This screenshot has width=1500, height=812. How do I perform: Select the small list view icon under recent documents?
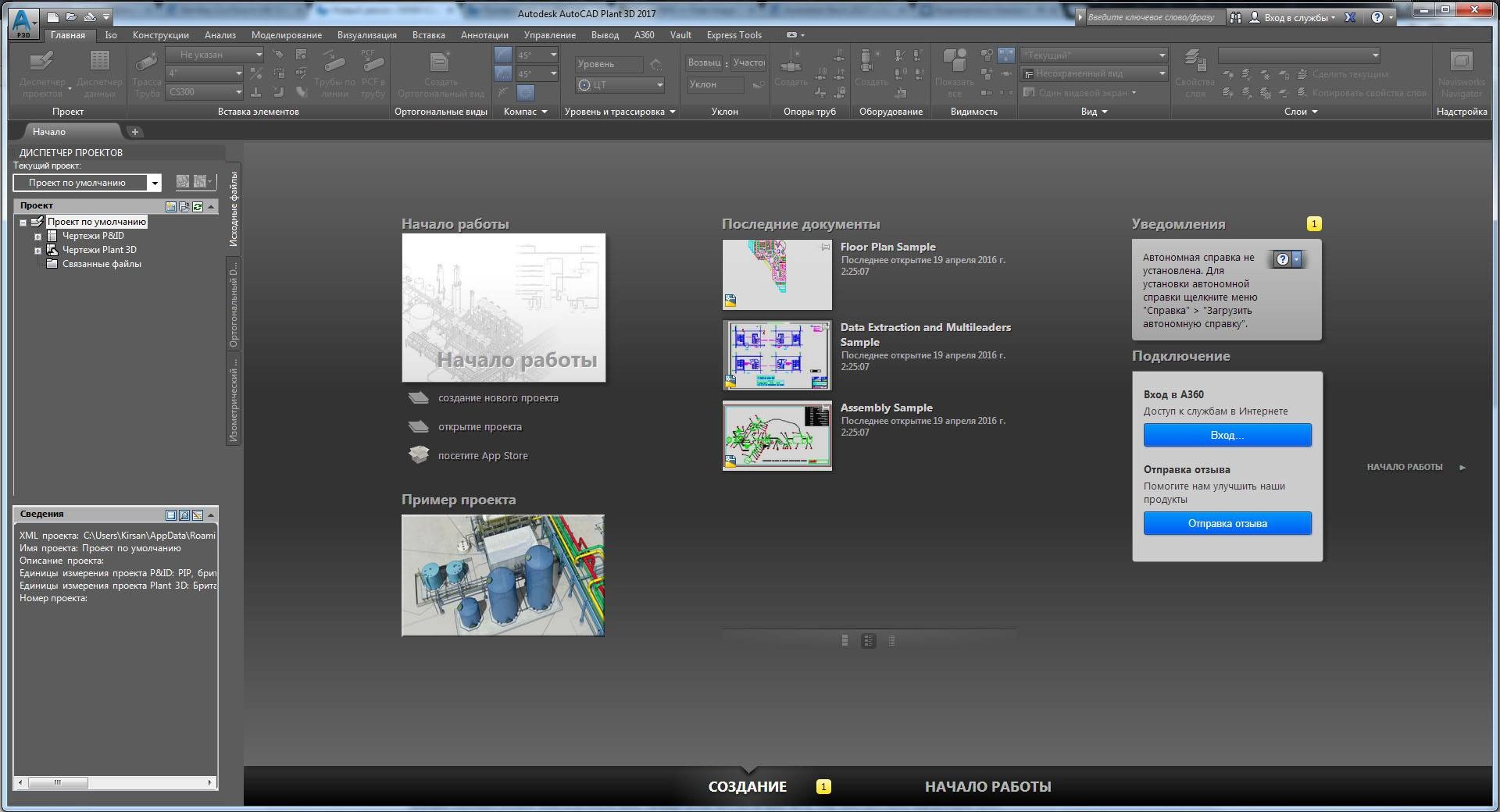(x=891, y=641)
